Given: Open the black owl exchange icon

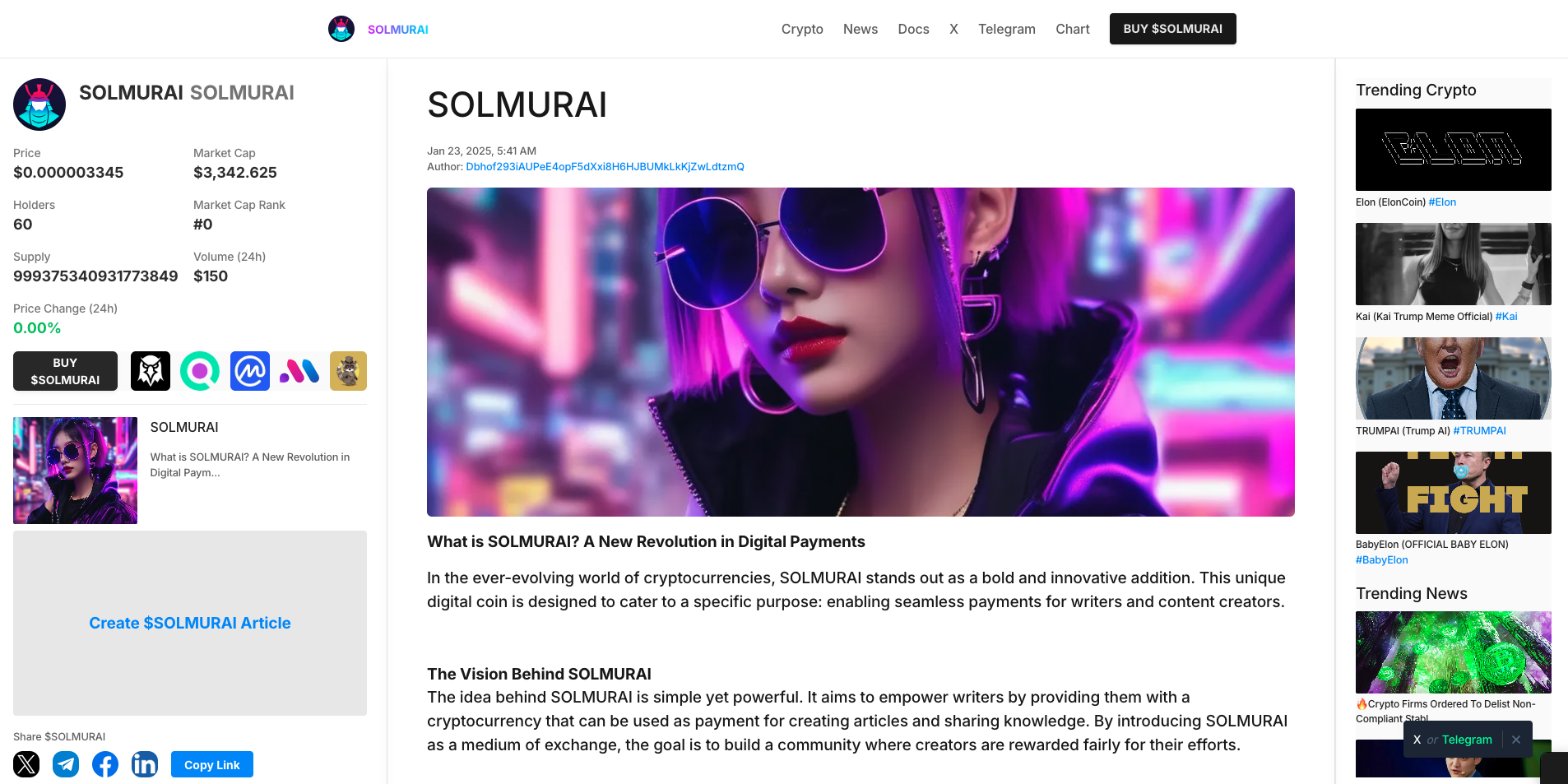Looking at the screenshot, I should (x=151, y=371).
